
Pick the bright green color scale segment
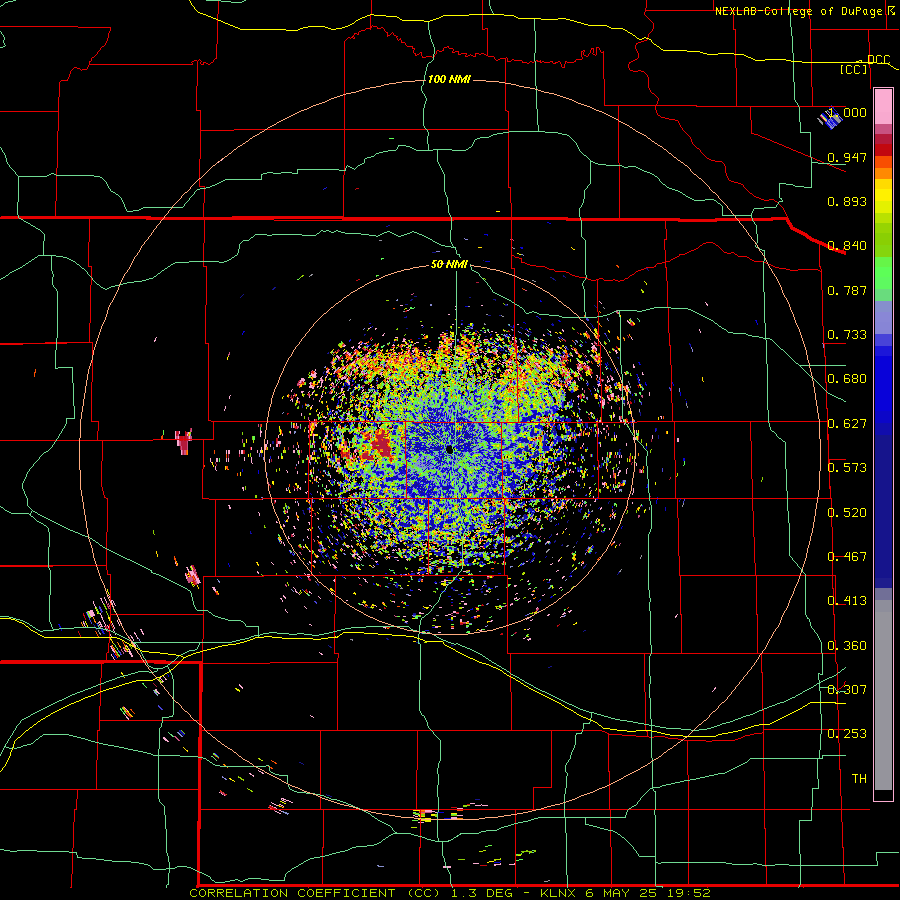point(883,273)
